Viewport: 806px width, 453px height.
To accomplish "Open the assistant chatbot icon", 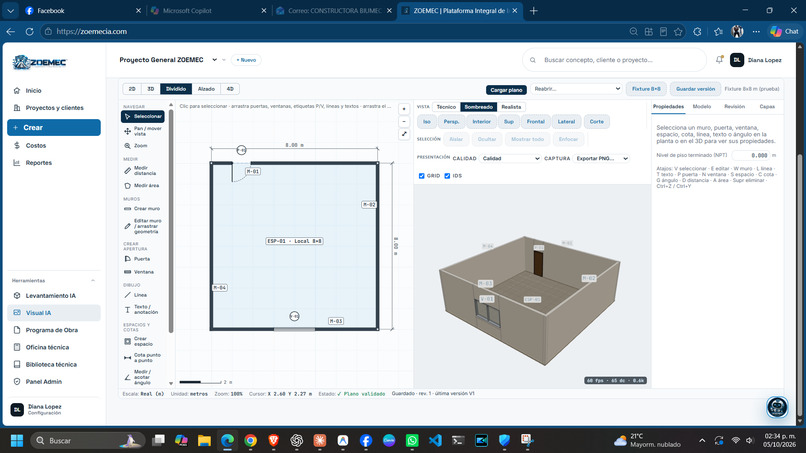I will pyautogui.click(x=777, y=407).
